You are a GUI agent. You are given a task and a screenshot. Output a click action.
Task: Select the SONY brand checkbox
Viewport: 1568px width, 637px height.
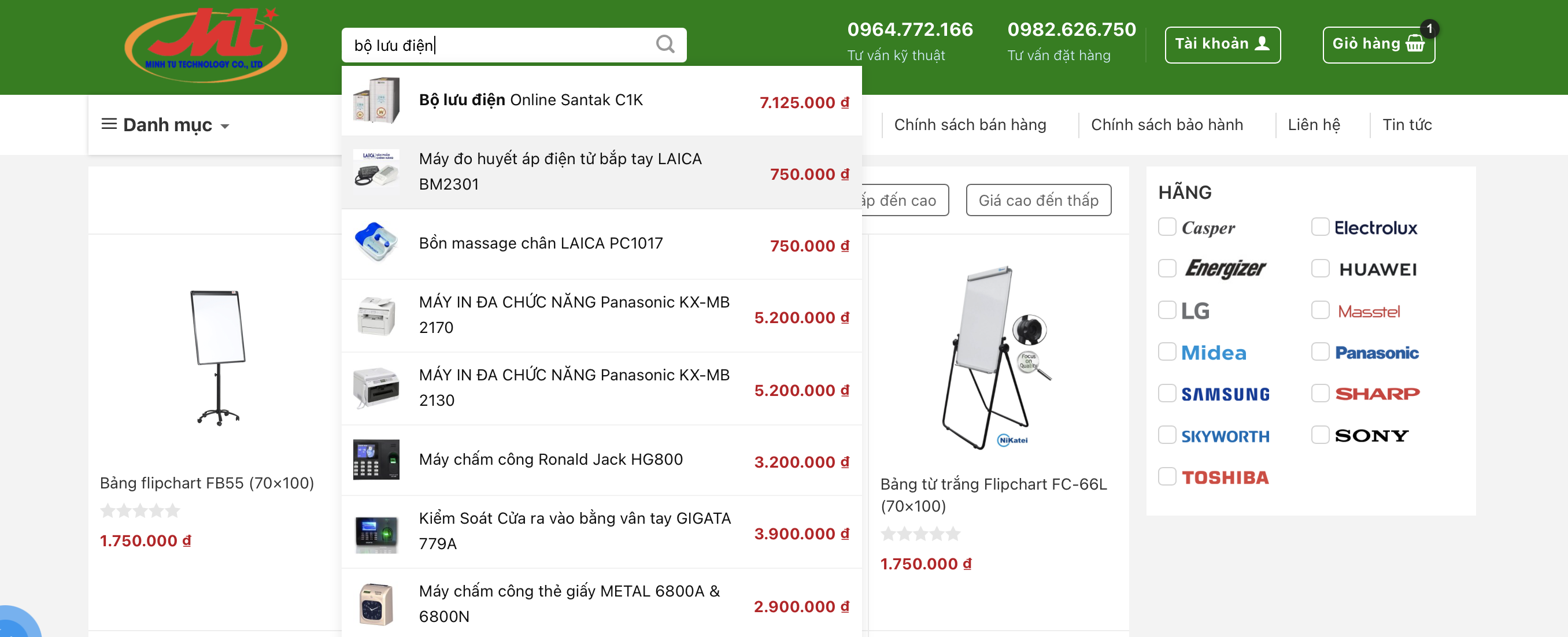pos(1319,435)
